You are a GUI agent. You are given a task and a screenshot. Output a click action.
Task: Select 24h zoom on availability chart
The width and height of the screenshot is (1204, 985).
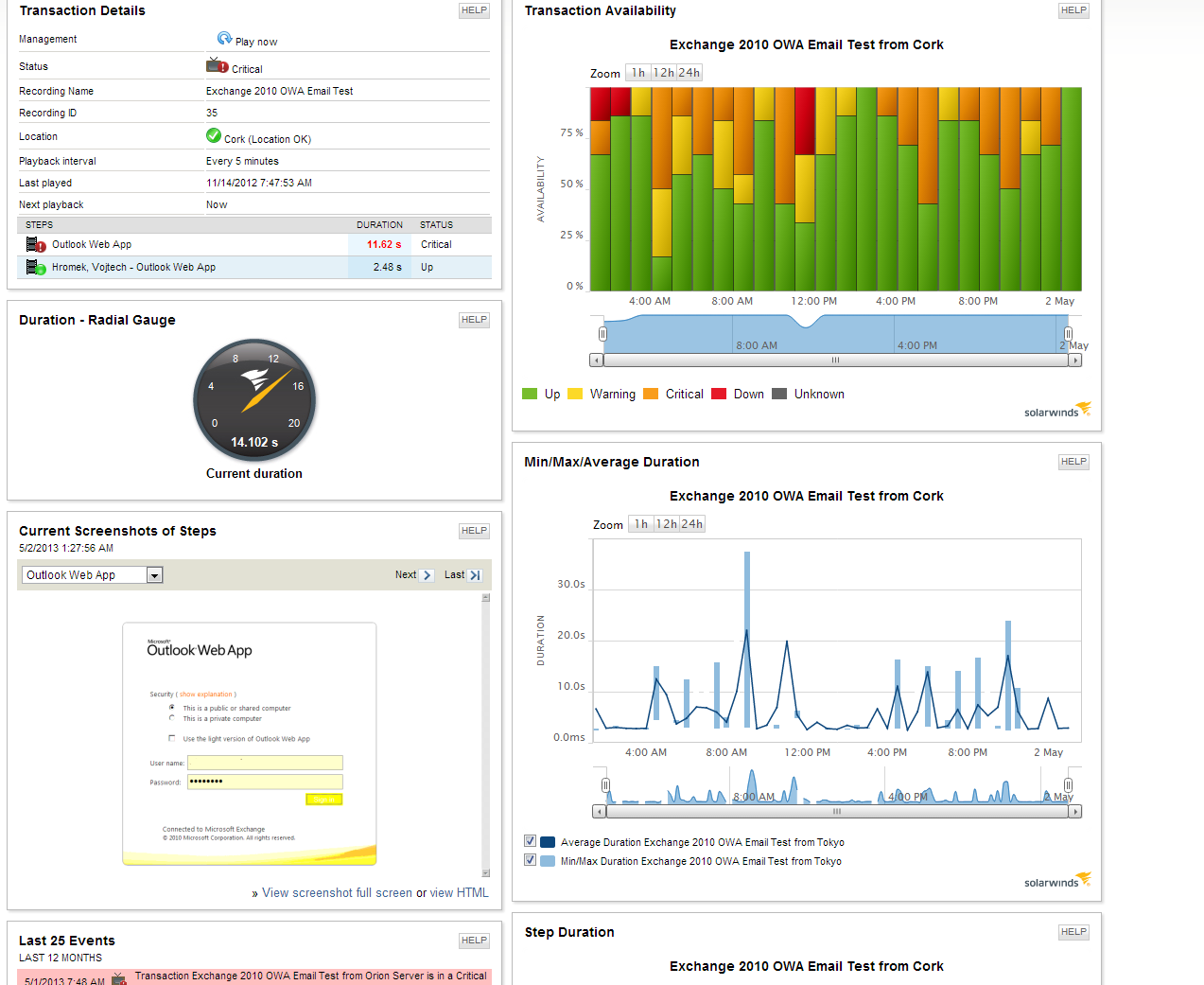689,73
